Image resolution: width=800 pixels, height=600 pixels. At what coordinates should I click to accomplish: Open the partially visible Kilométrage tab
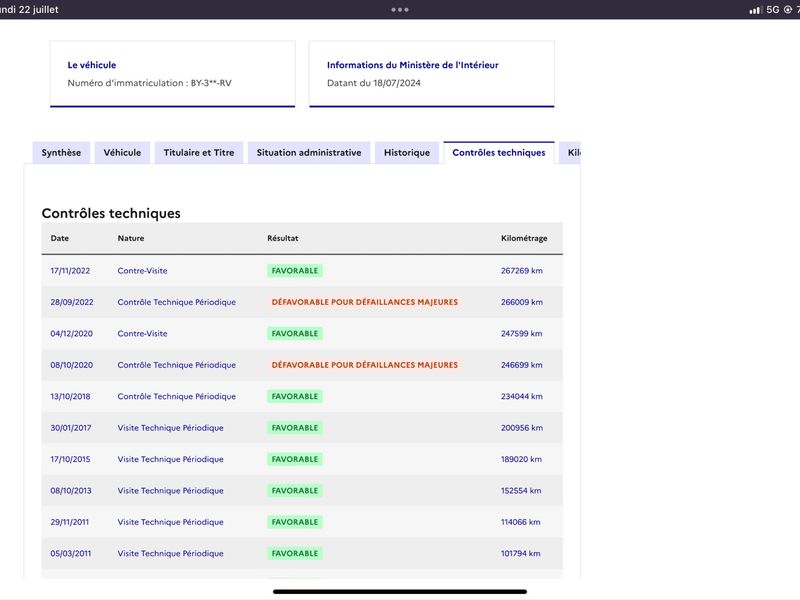[570, 153]
